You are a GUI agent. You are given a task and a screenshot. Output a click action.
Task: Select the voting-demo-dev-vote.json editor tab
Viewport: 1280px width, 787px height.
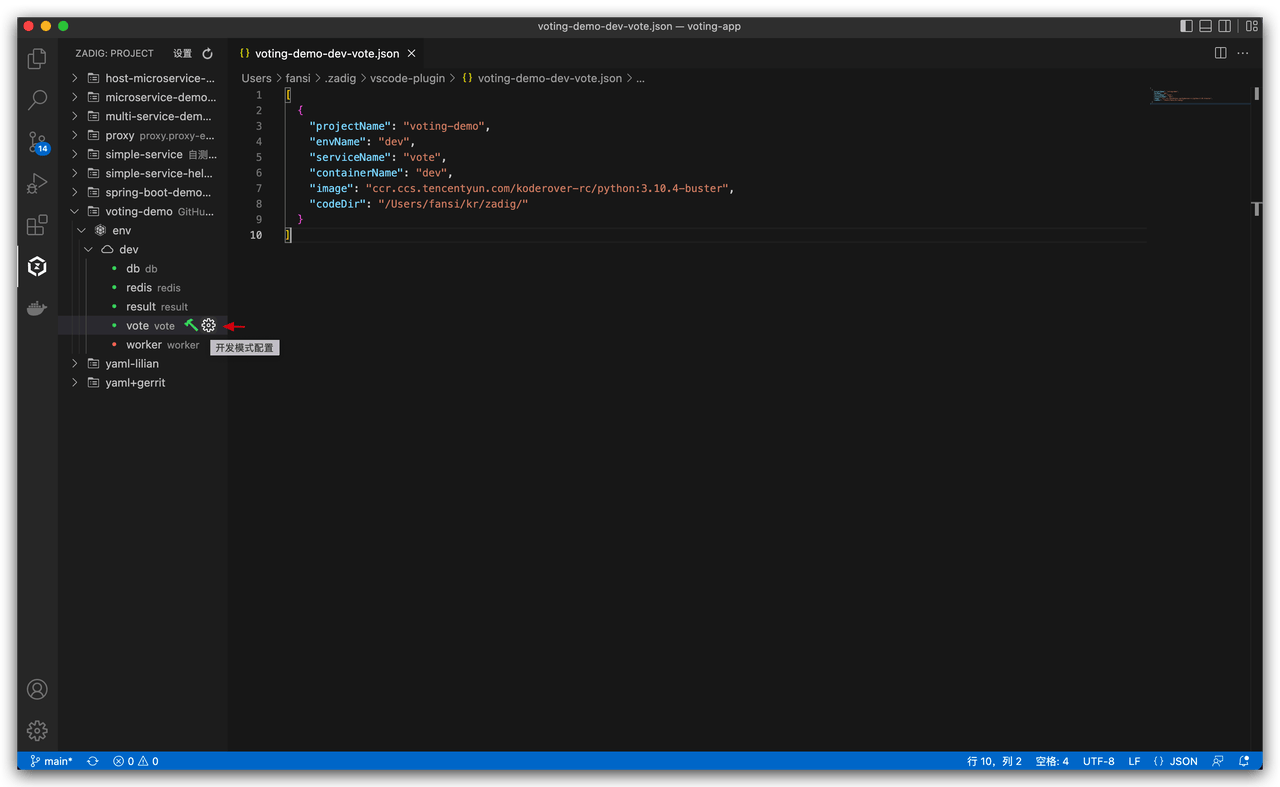point(320,54)
